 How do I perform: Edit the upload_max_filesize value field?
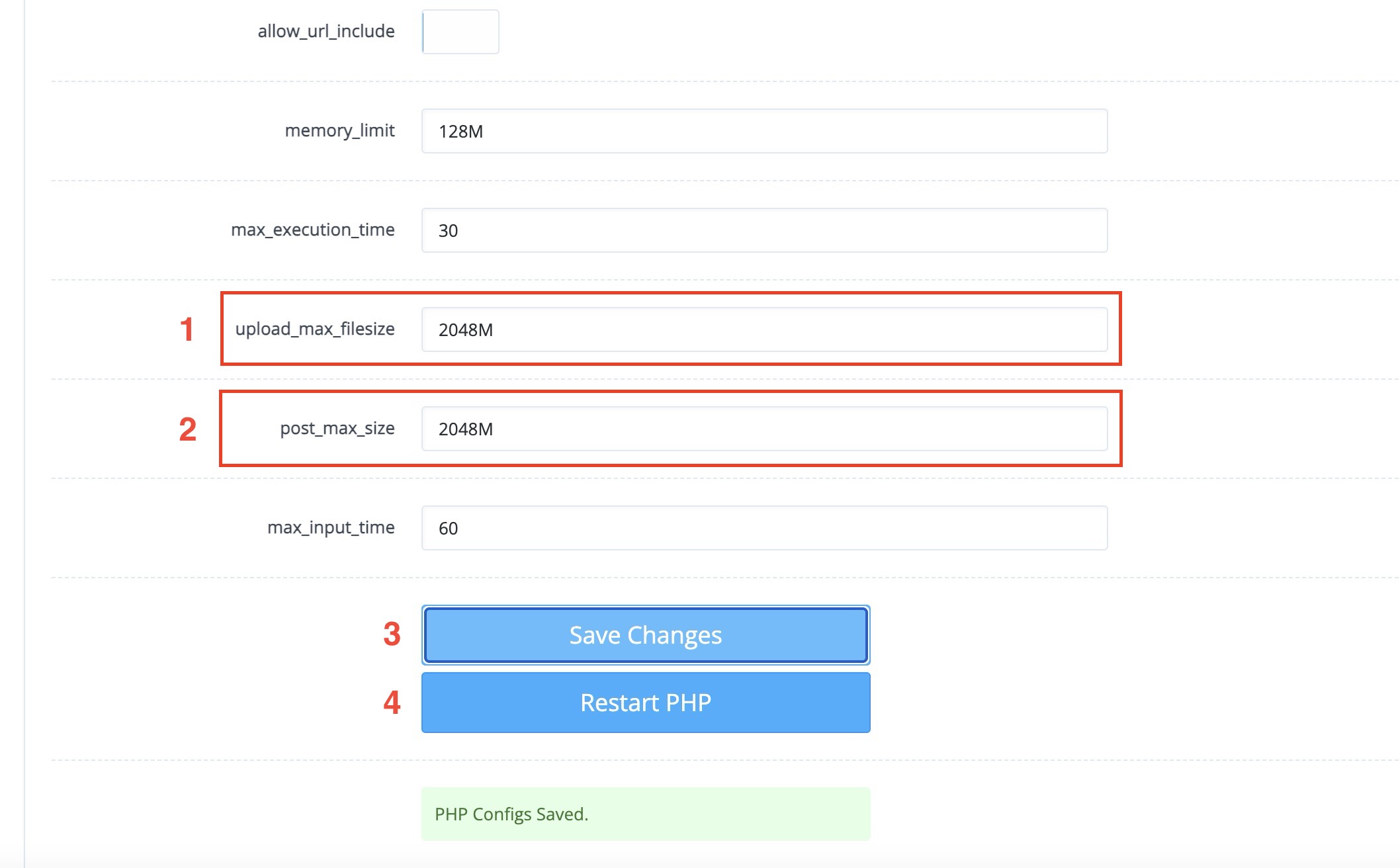tap(764, 329)
